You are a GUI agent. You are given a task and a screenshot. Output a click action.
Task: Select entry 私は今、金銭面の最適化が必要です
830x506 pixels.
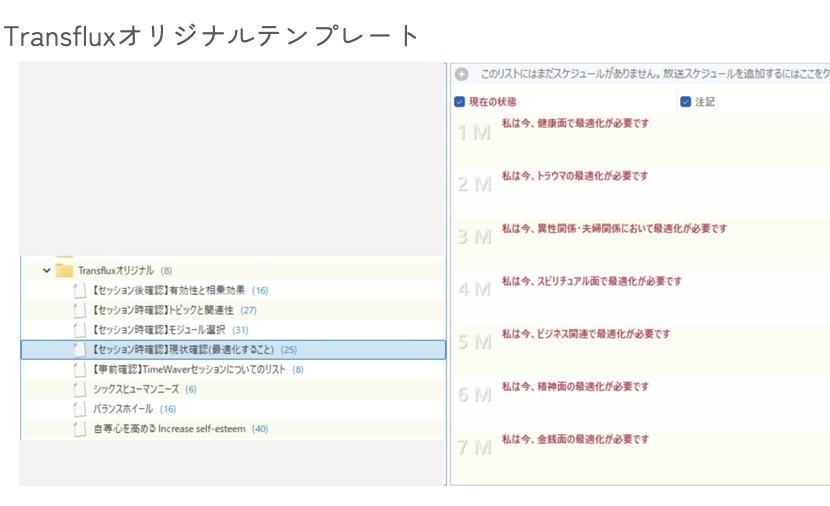pos(575,439)
